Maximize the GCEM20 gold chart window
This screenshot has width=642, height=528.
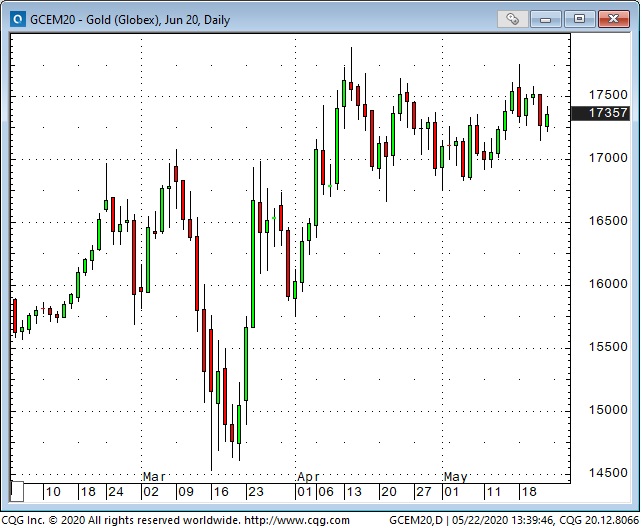pos(579,19)
